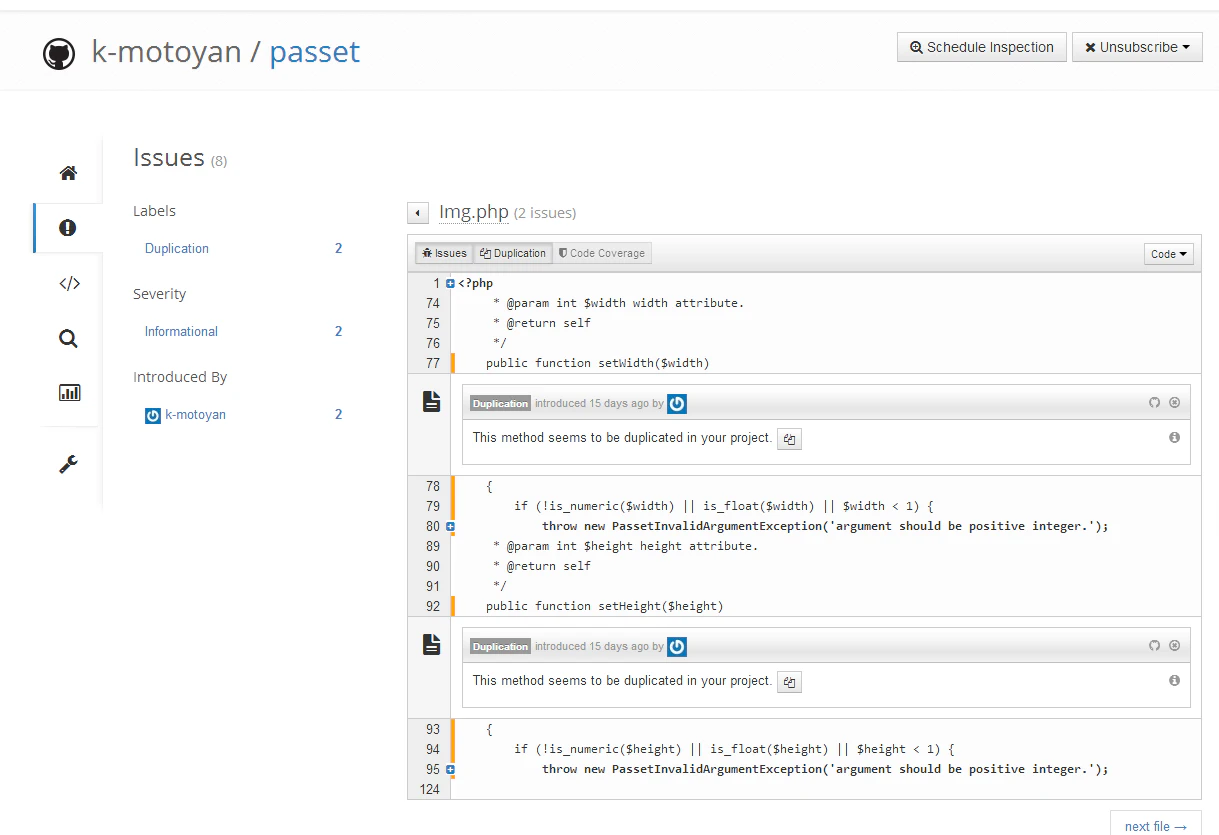Click 'public function setWidth($width)' code line
This screenshot has width=1219, height=835.
coord(598,363)
